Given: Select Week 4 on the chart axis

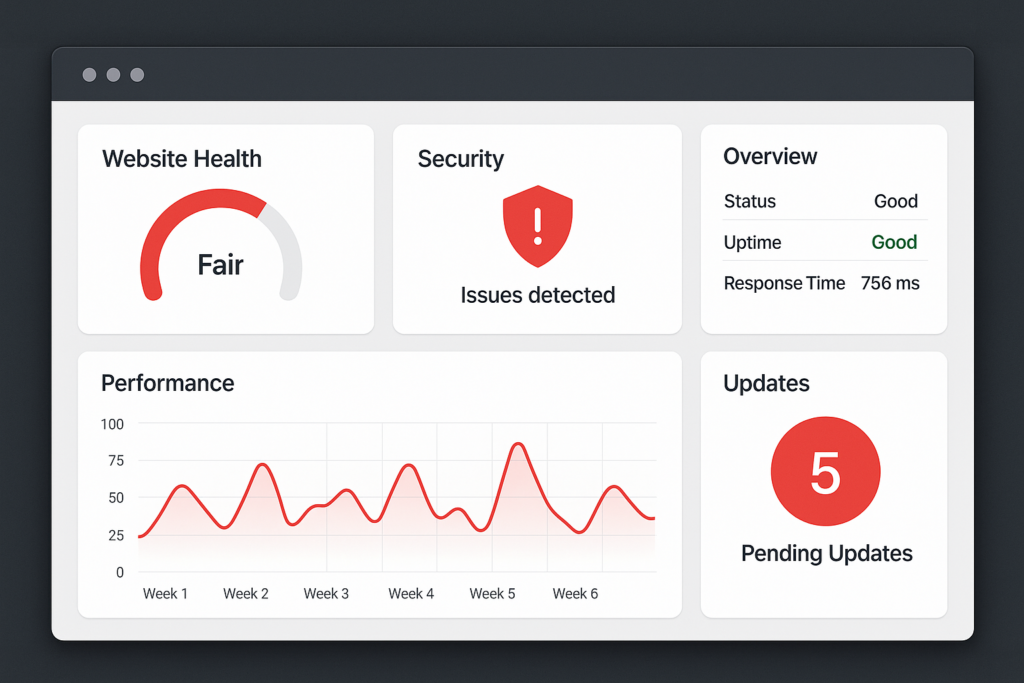Looking at the screenshot, I should pos(411,593).
